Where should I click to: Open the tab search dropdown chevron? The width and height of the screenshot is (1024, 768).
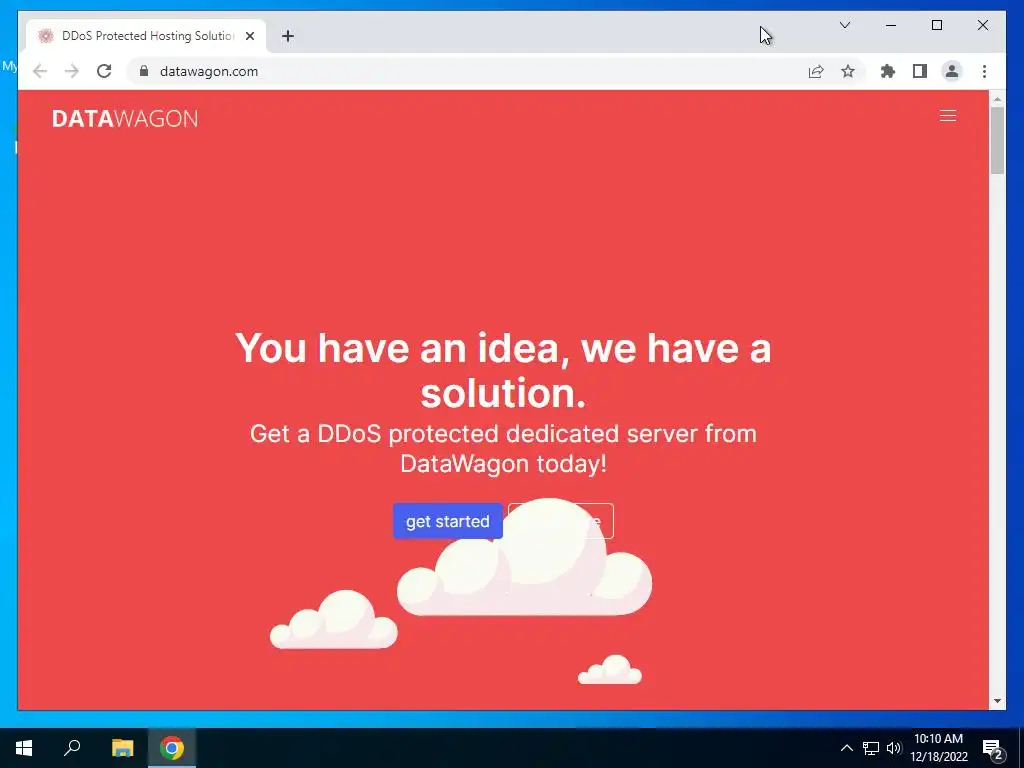844,25
